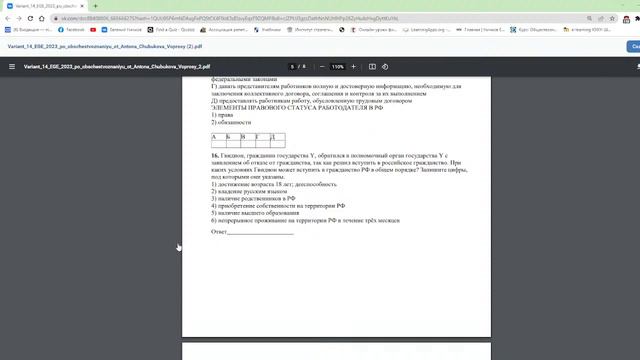Screen dimensions: 640x360
Task: Reload the current browser page
Action: click(x=30, y=18)
